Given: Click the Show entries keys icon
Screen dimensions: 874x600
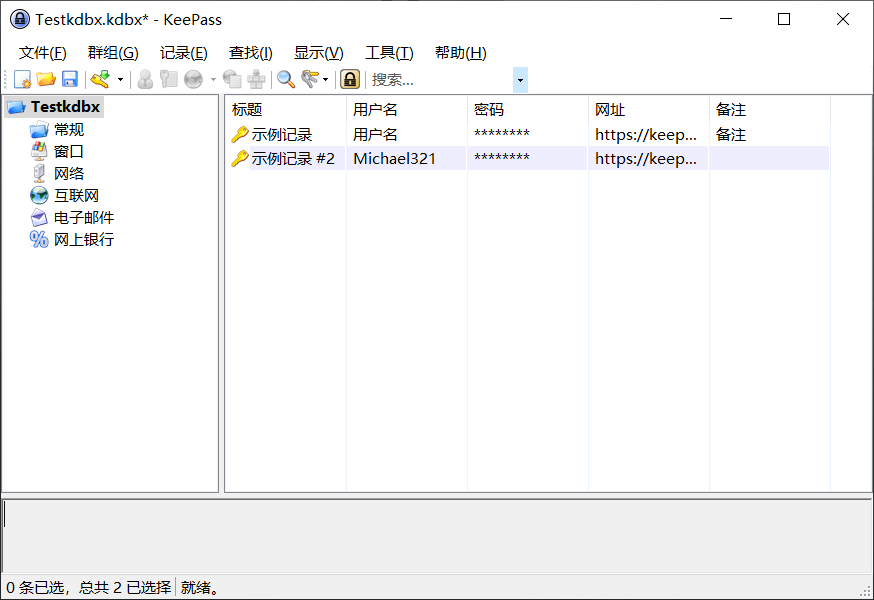Looking at the screenshot, I should [310, 79].
